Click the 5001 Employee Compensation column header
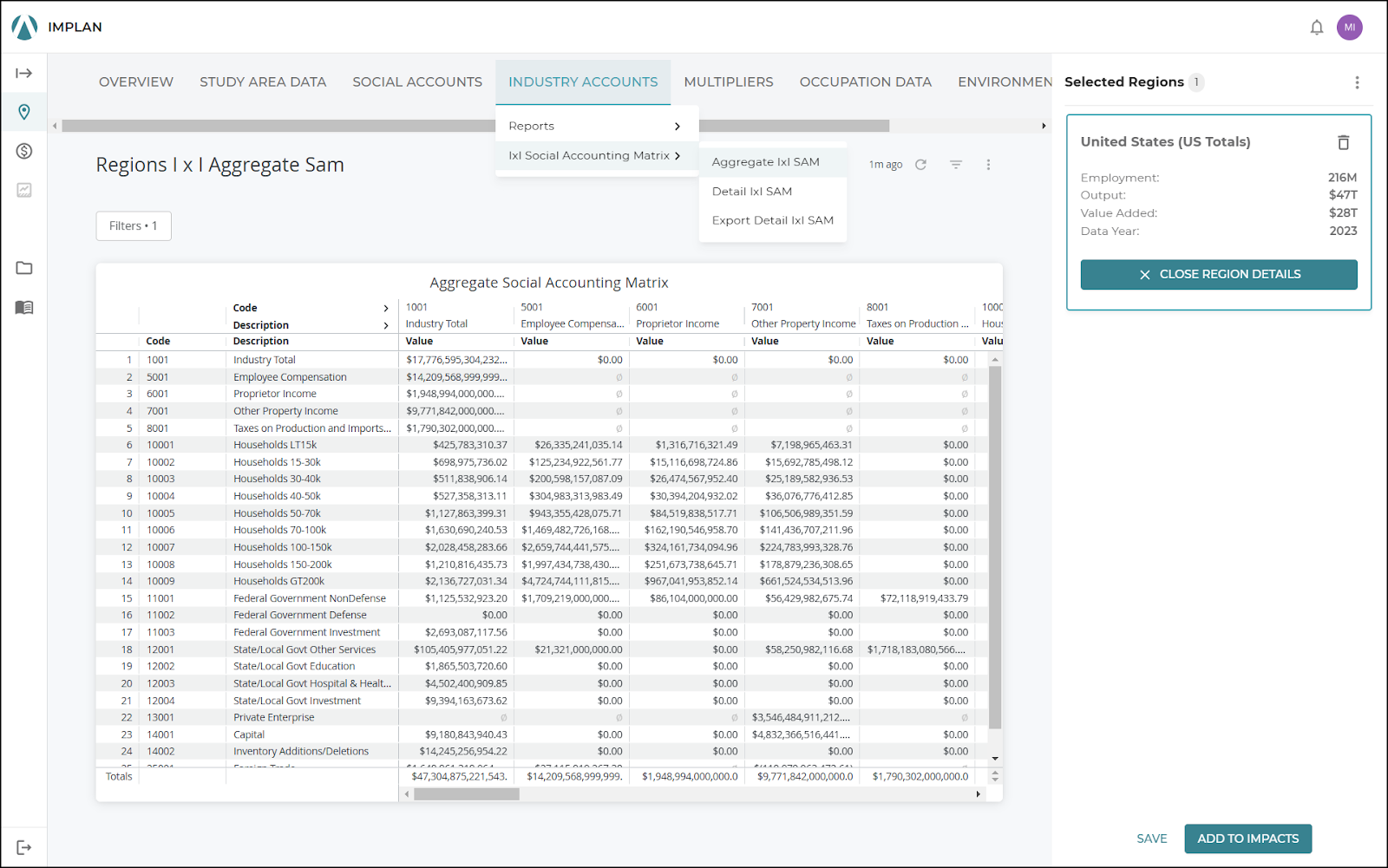Image resolution: width=1388 pixels, height=868 pixels. pyautogui.click(x=573, y=316)
